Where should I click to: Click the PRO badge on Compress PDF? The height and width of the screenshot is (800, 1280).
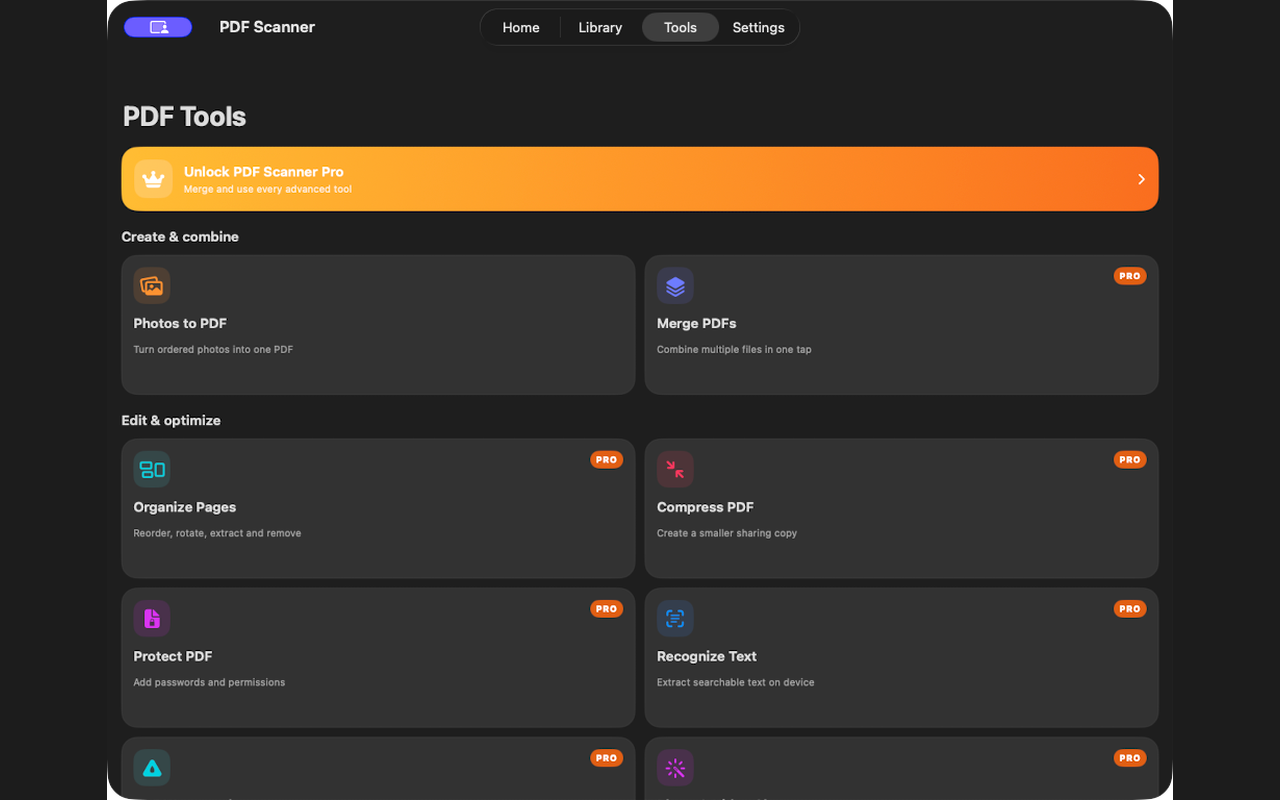point(1130,460)
